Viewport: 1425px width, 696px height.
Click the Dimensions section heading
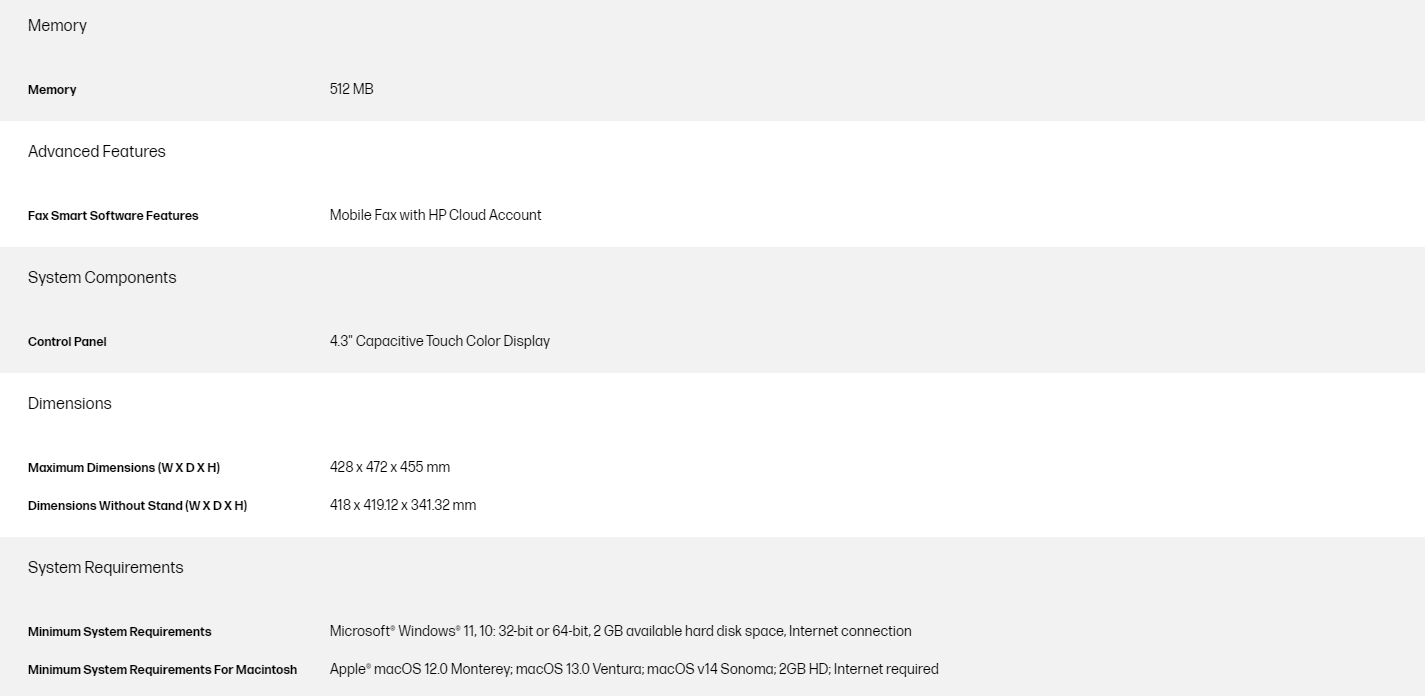[x=70, y=404]
